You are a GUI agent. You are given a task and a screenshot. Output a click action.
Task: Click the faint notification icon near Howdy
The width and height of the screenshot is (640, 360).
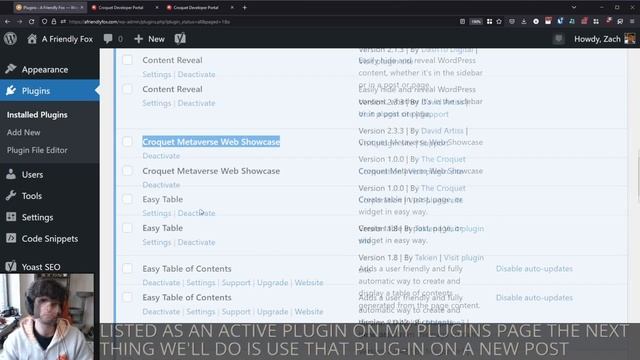(558, 39)
